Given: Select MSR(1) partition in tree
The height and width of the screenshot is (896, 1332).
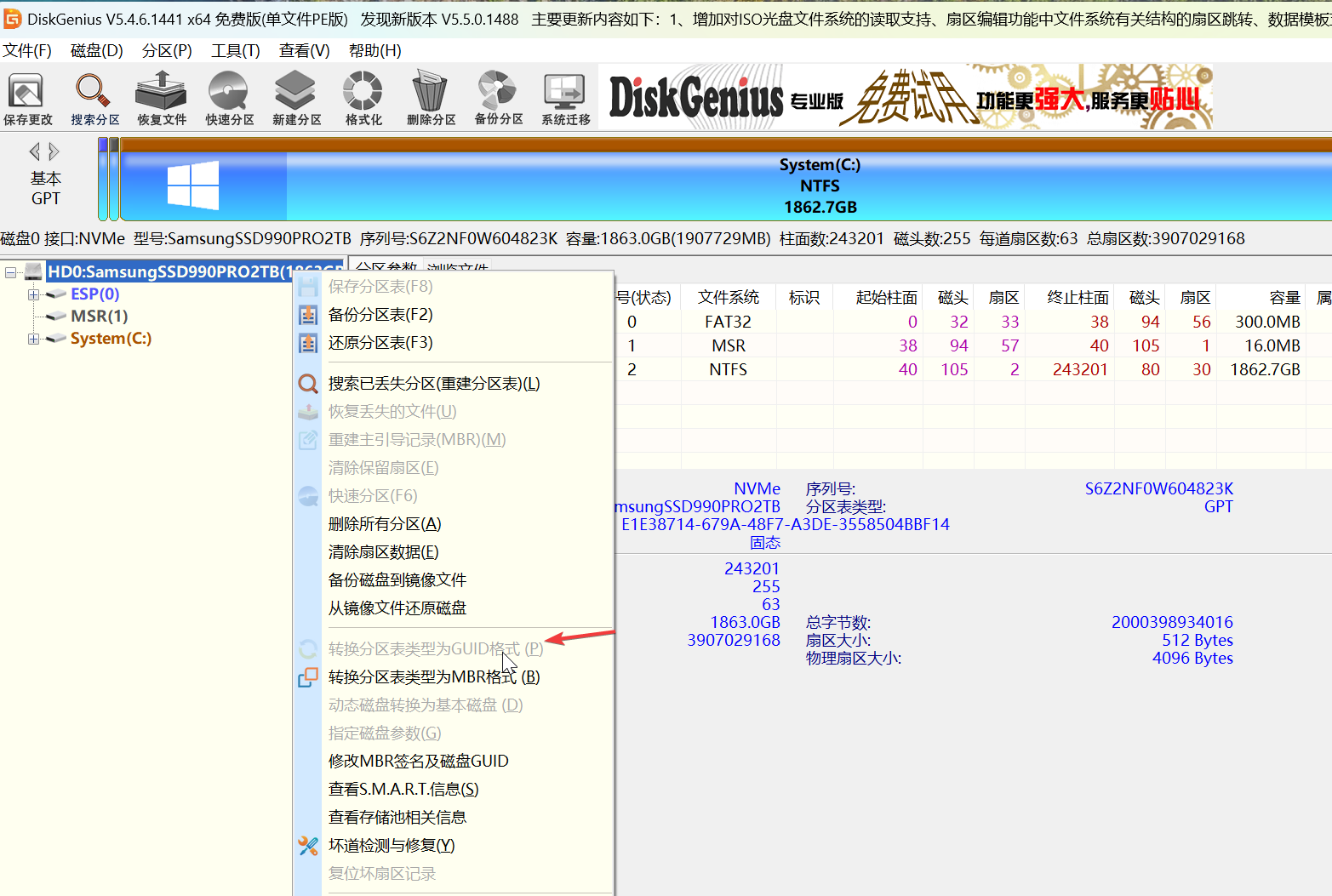Looking at the screenshot, I should (100, 317).
